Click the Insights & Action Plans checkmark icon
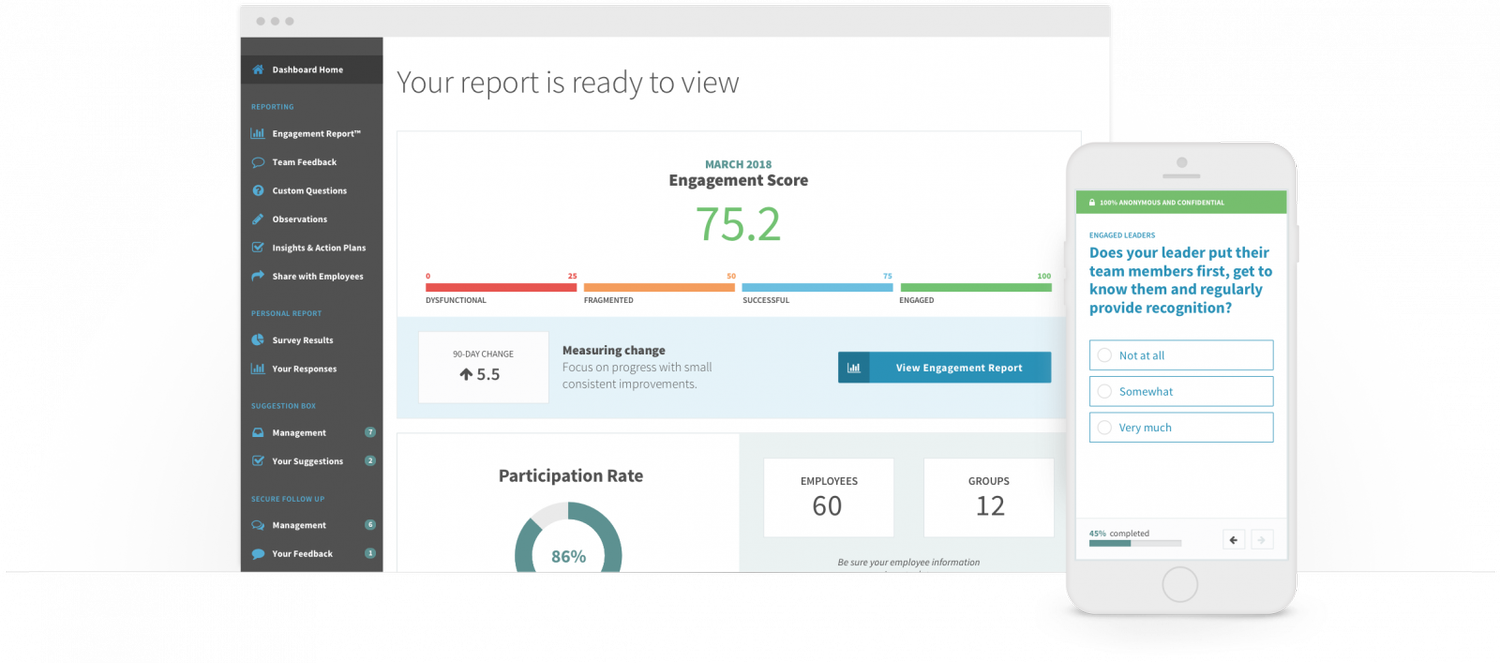Screen dimensions: 1500x663 click(x=258, y=248)
